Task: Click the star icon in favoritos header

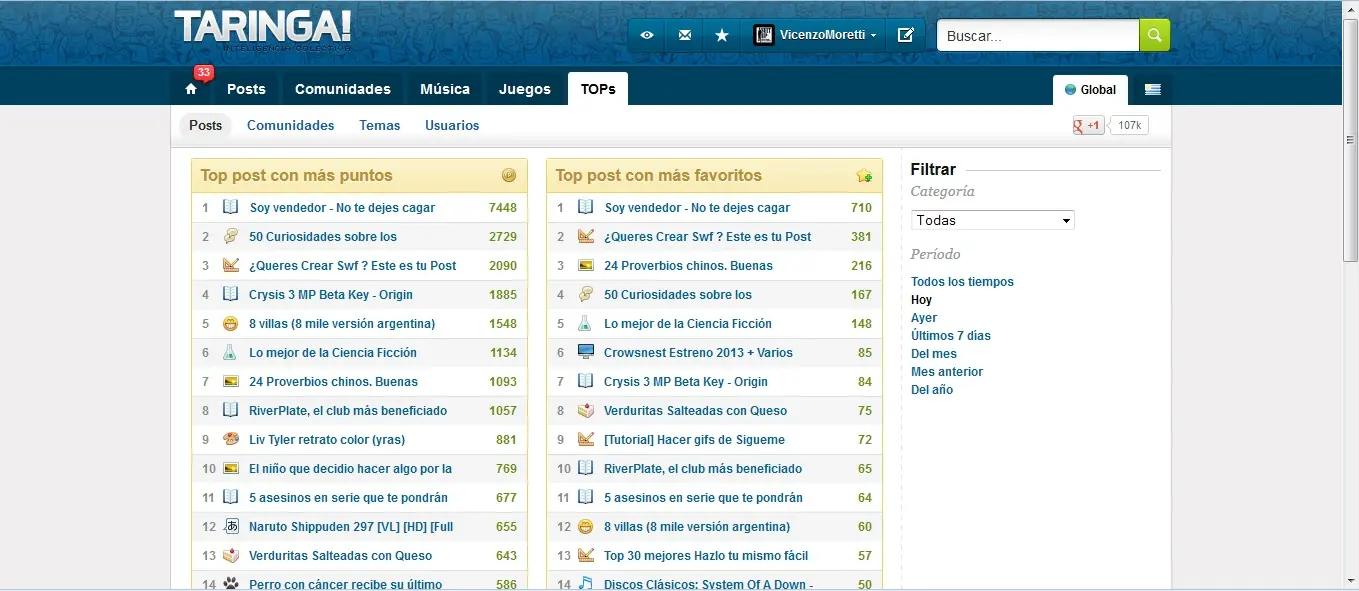Action: click(x=864, y=175)
